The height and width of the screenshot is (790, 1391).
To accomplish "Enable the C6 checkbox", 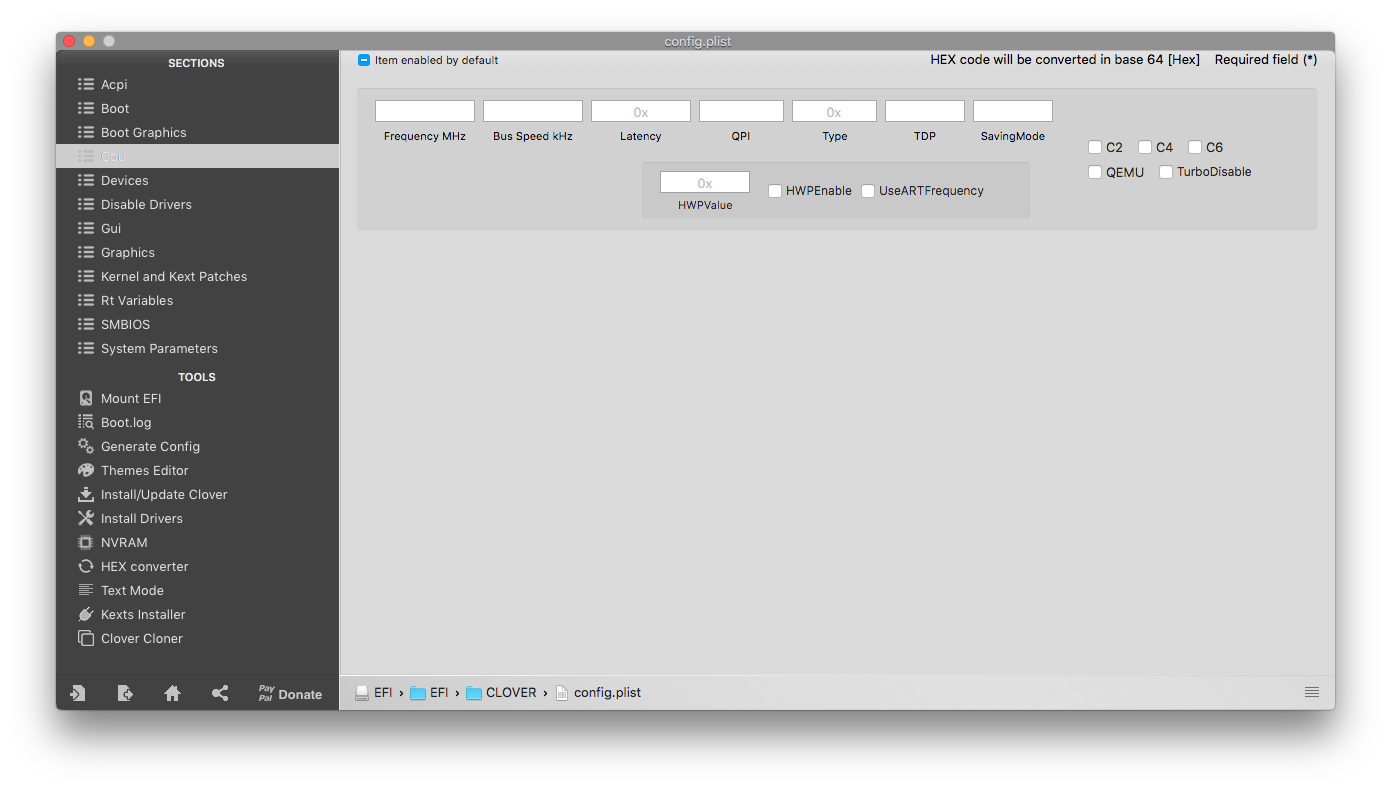I will [x=1195, y=147].
